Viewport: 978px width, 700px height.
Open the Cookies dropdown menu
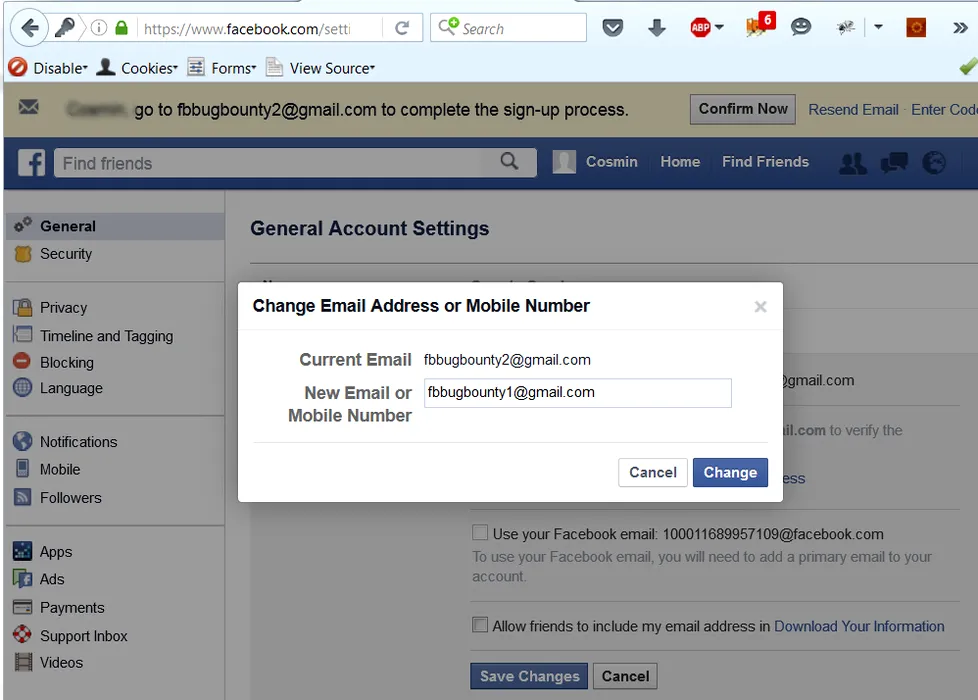137,68
